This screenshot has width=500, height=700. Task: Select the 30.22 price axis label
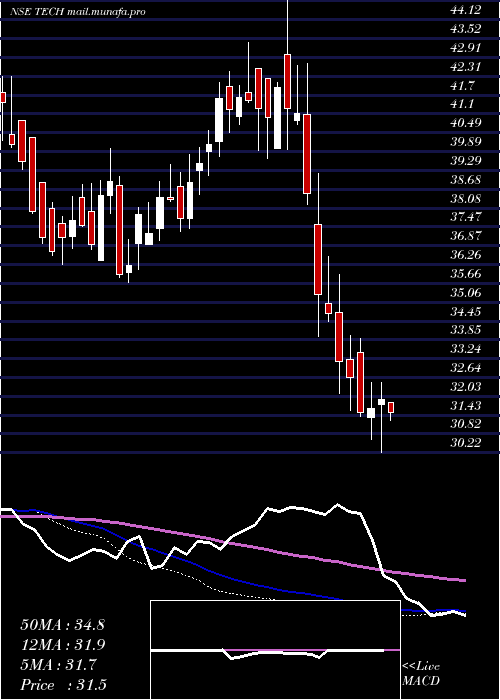[x=466, y=443]
